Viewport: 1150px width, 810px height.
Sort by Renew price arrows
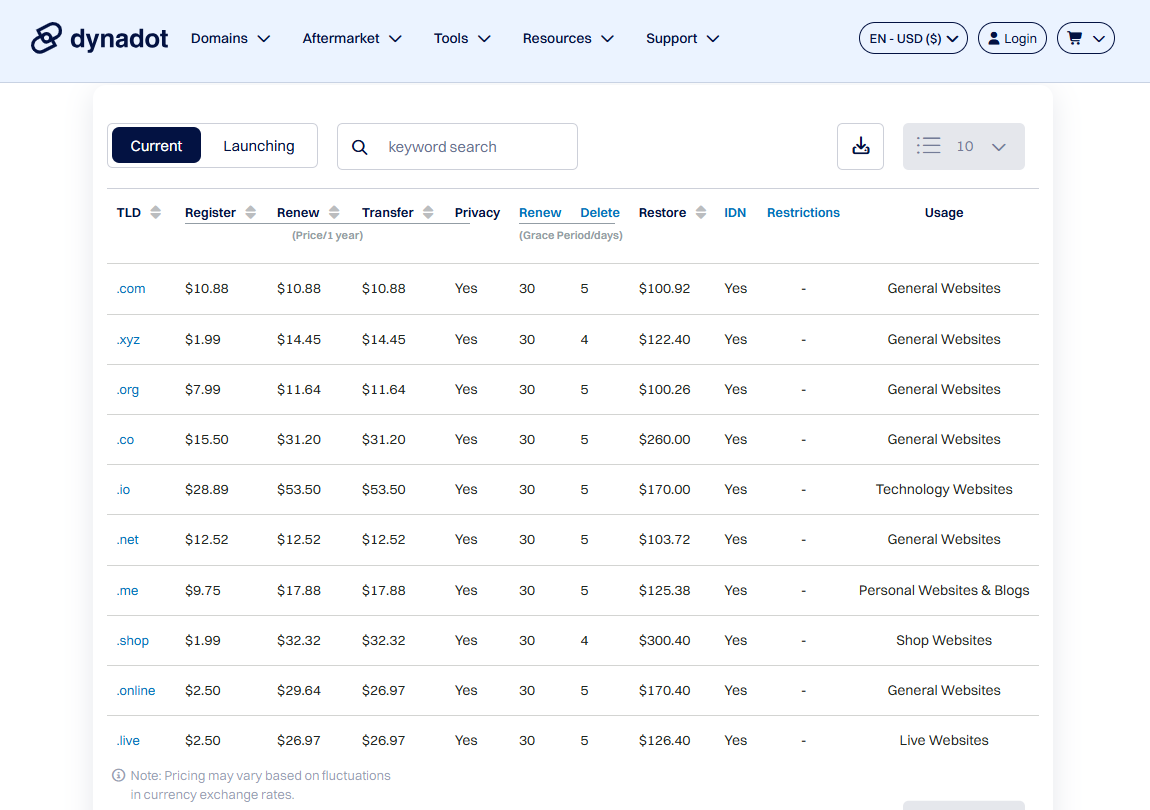coord(334,212)
